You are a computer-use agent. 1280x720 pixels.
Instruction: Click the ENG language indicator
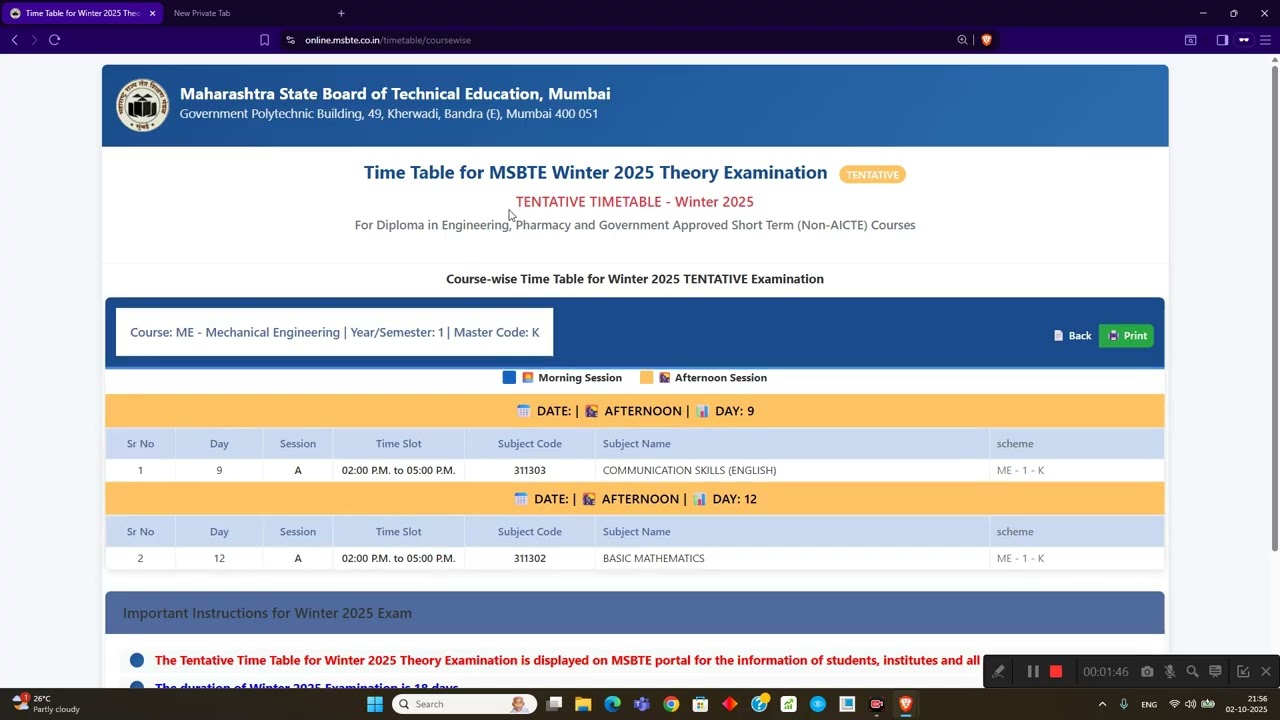tap(1149, 705)
